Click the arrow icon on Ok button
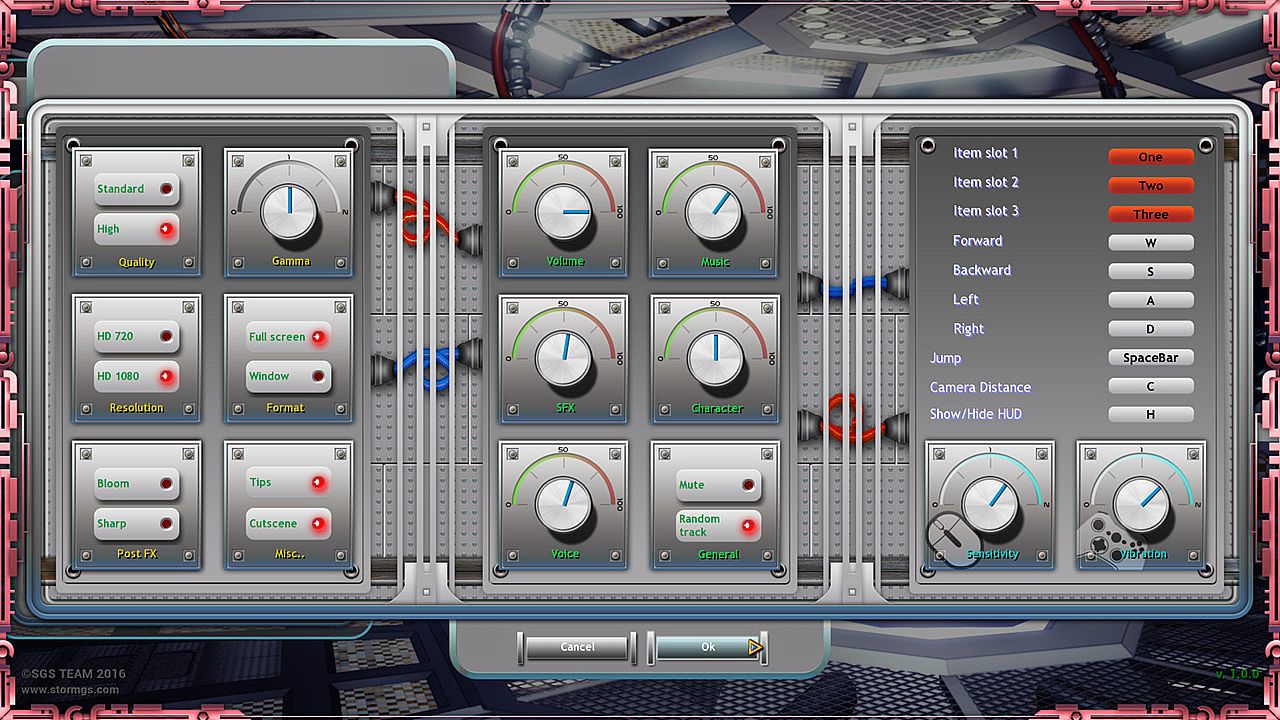The height and width of the screenshot is (720, 1280). click(755, 647)
